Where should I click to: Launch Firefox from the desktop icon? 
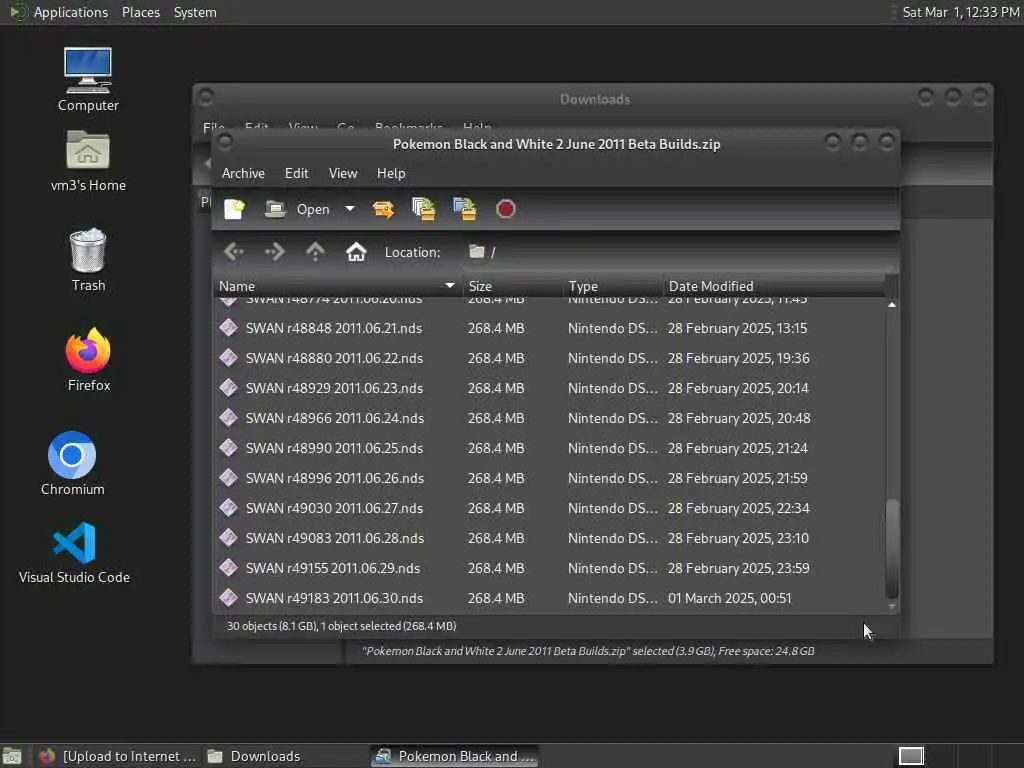click(88, 359)
